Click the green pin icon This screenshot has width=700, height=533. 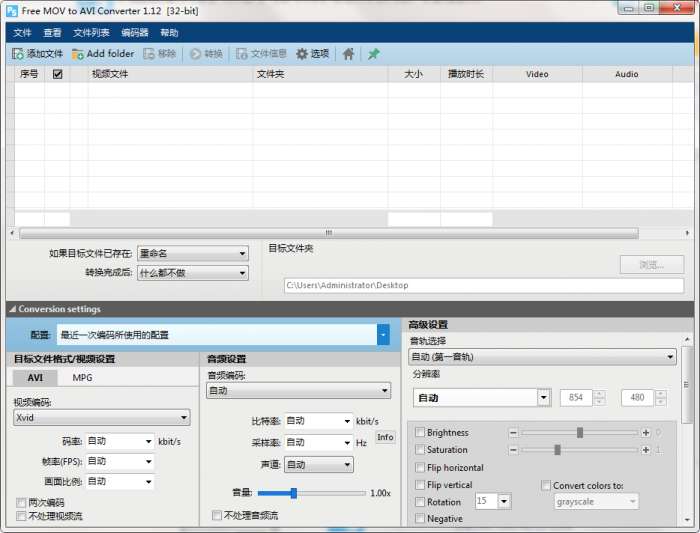pos(374,54)
